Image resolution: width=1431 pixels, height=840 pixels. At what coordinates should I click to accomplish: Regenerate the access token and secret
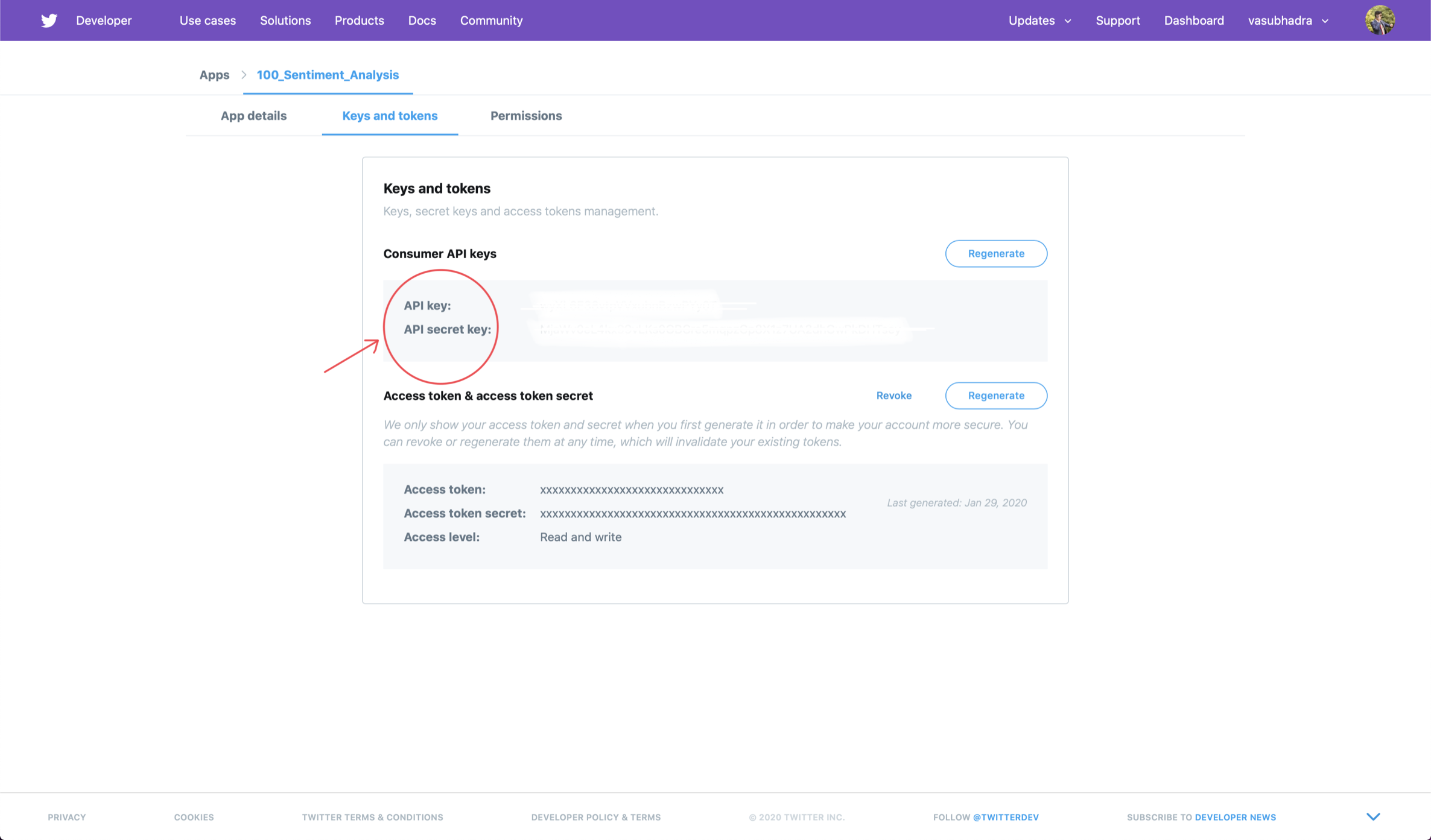click(995, 396)
